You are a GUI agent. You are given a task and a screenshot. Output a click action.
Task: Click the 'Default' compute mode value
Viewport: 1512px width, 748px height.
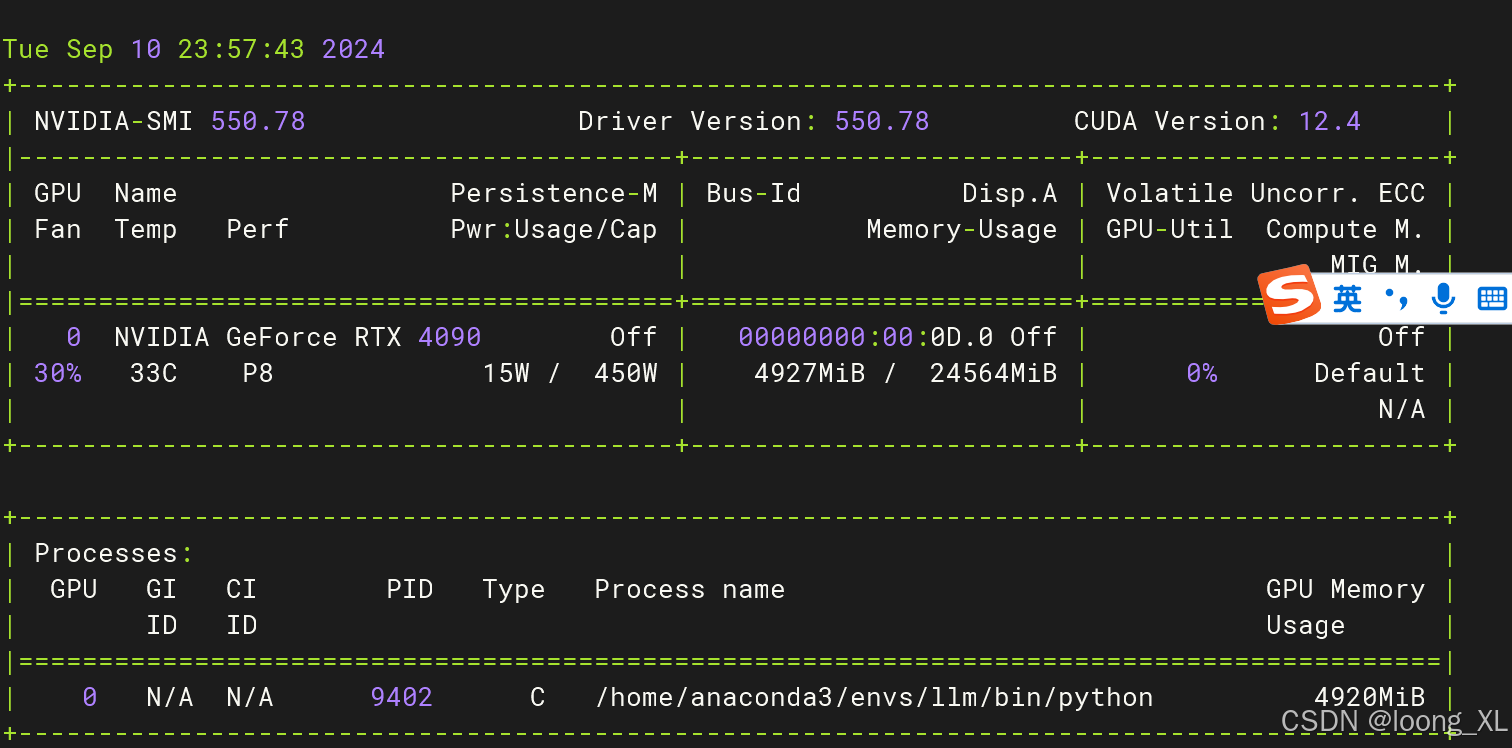[1370, 373]
